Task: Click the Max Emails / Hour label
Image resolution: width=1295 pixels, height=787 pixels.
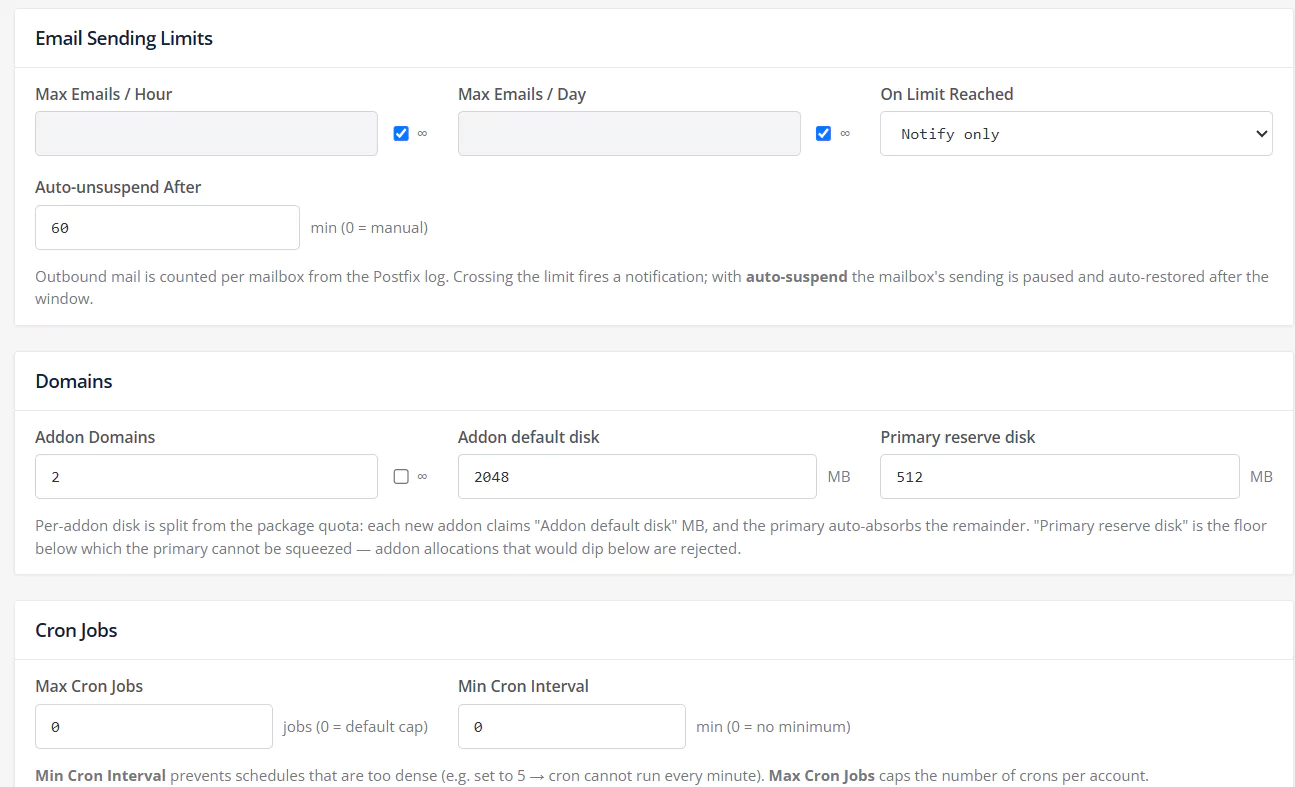Action: point(104,94)
